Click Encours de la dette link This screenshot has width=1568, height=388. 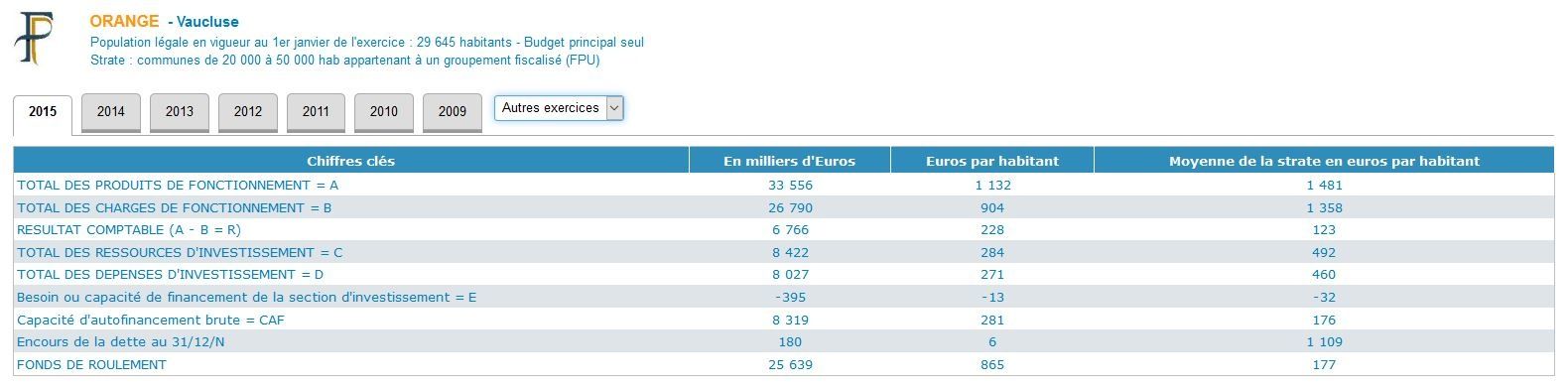click(x=113, y=342)
